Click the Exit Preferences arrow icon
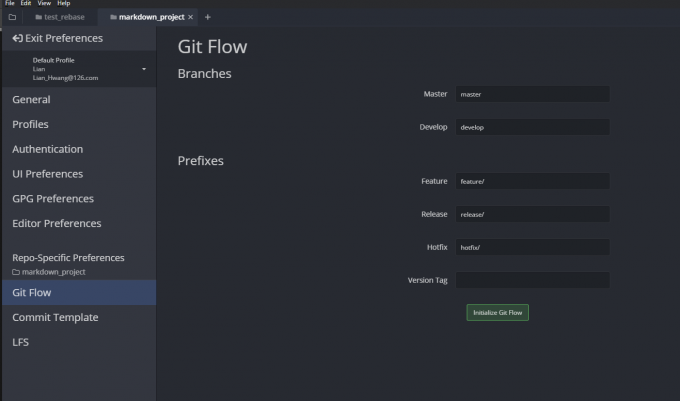Image resolution: width=680 pixels, height=401 pixels. [17, 38]
